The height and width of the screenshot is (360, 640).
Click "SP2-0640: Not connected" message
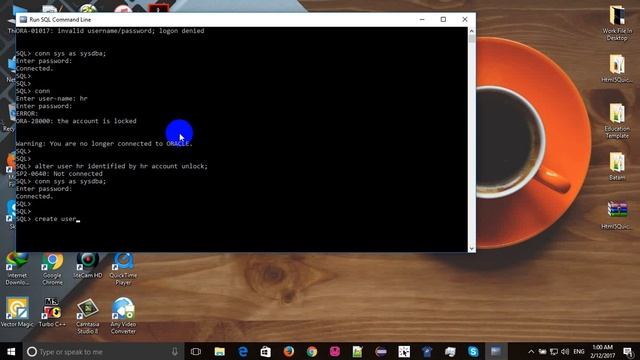[59, 173]
